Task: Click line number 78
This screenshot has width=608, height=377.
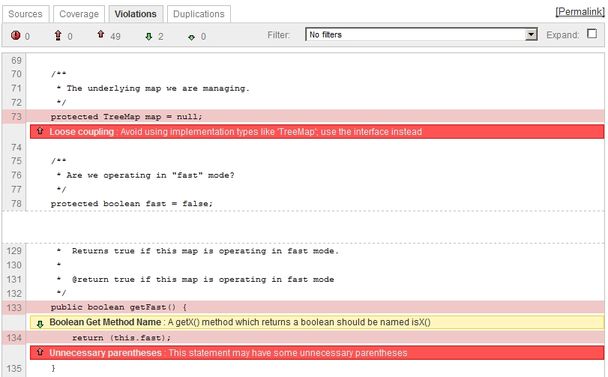Action: click(16, 203)
